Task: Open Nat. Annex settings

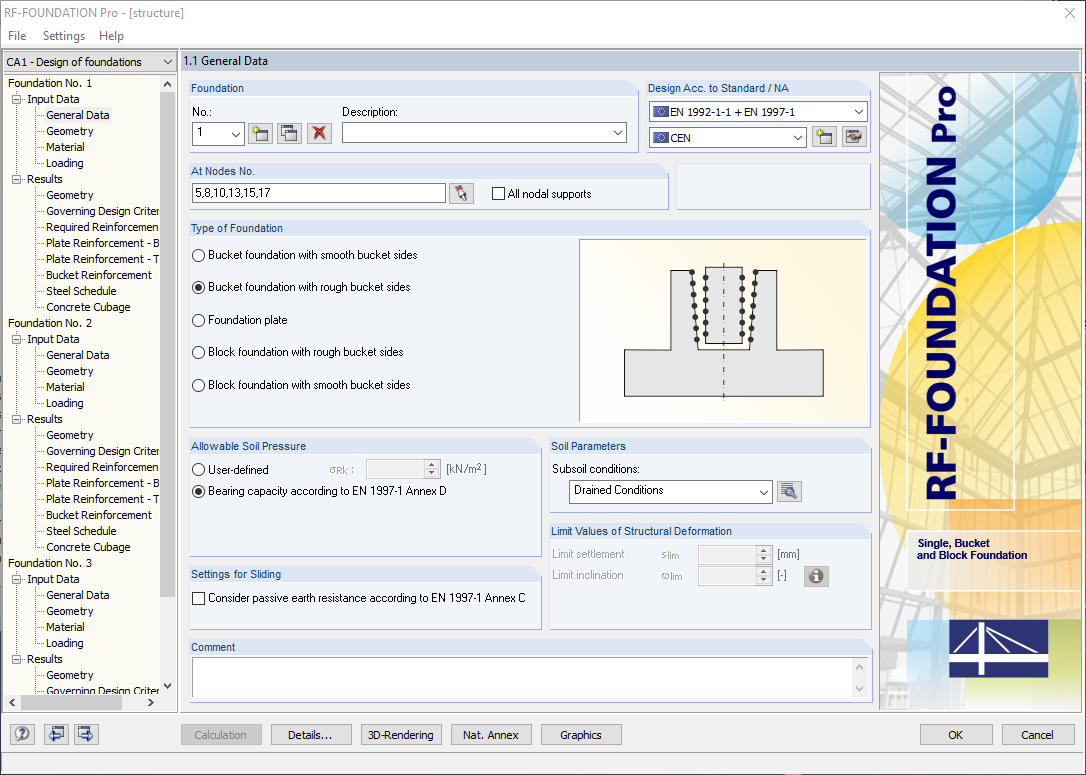Action: (x=491, y=735)
